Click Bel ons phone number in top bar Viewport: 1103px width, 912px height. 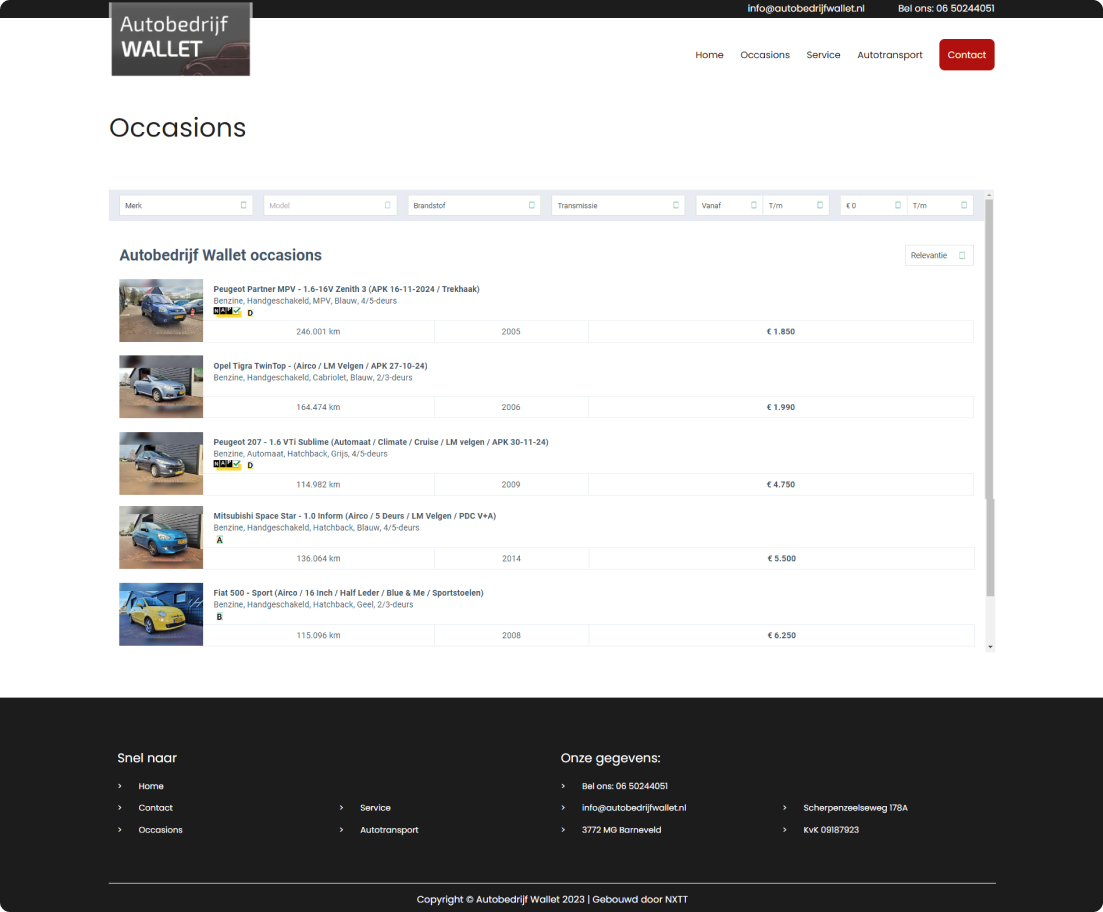click(945, 8)
